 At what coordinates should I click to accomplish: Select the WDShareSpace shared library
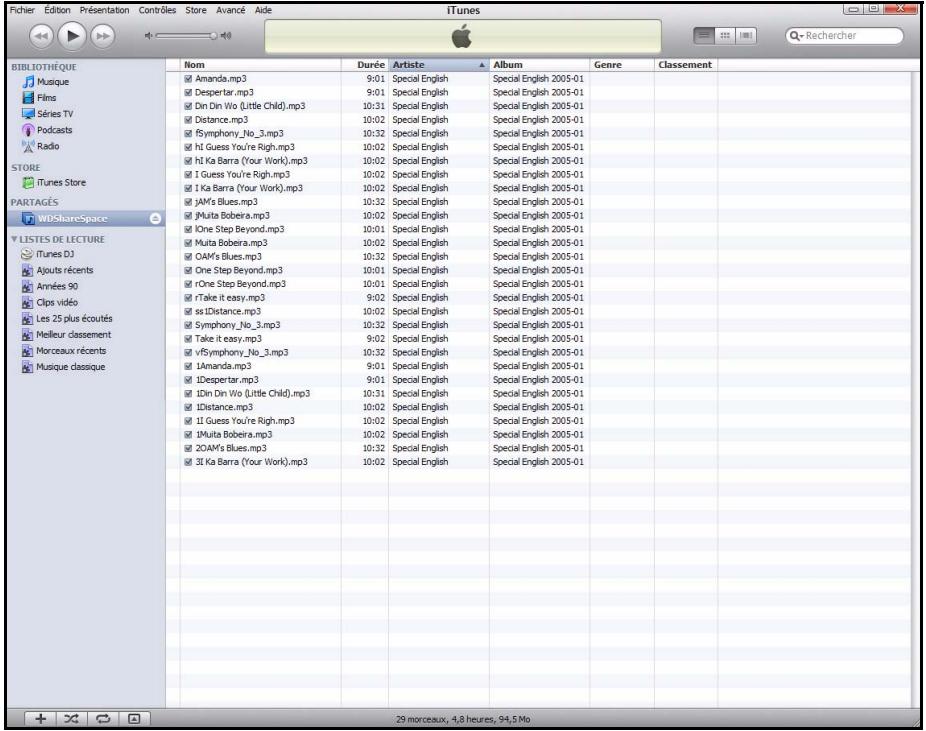(86, 218)
